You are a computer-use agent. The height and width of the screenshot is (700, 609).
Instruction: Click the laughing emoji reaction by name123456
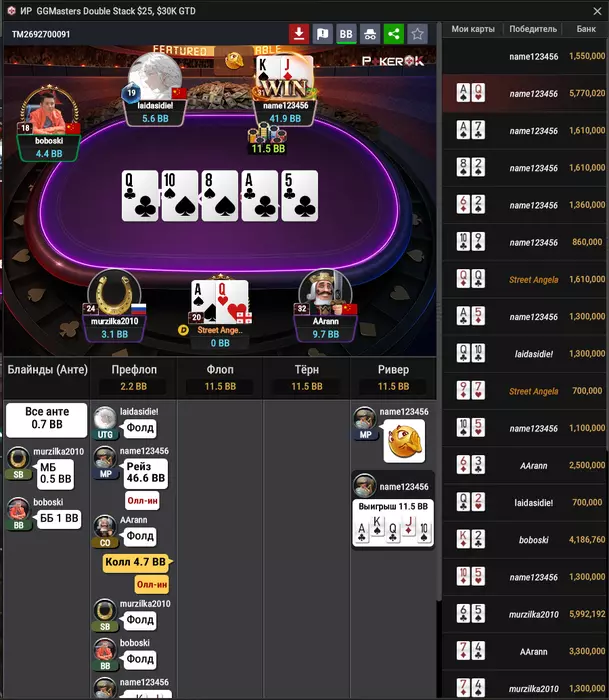pos(404,441)
